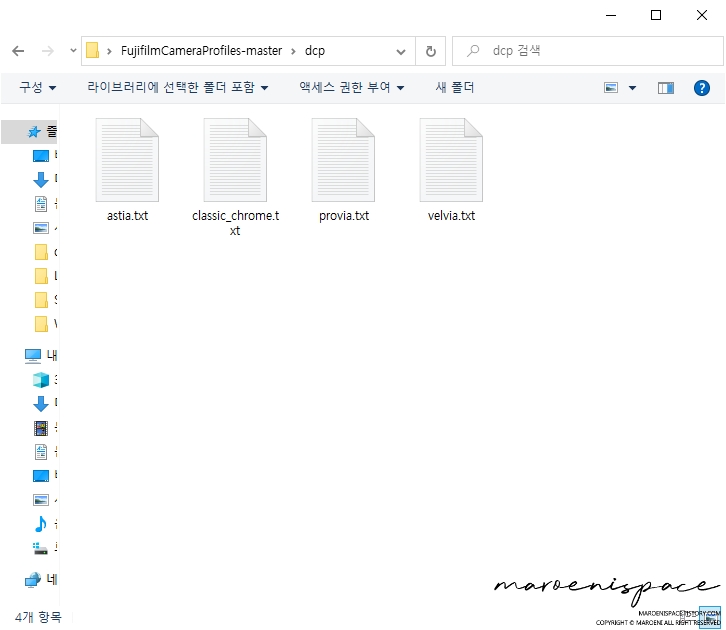This screenshot has height=630, width=726.
Task: Click the dcp breadcrumb segment
Action: [315, 50]
